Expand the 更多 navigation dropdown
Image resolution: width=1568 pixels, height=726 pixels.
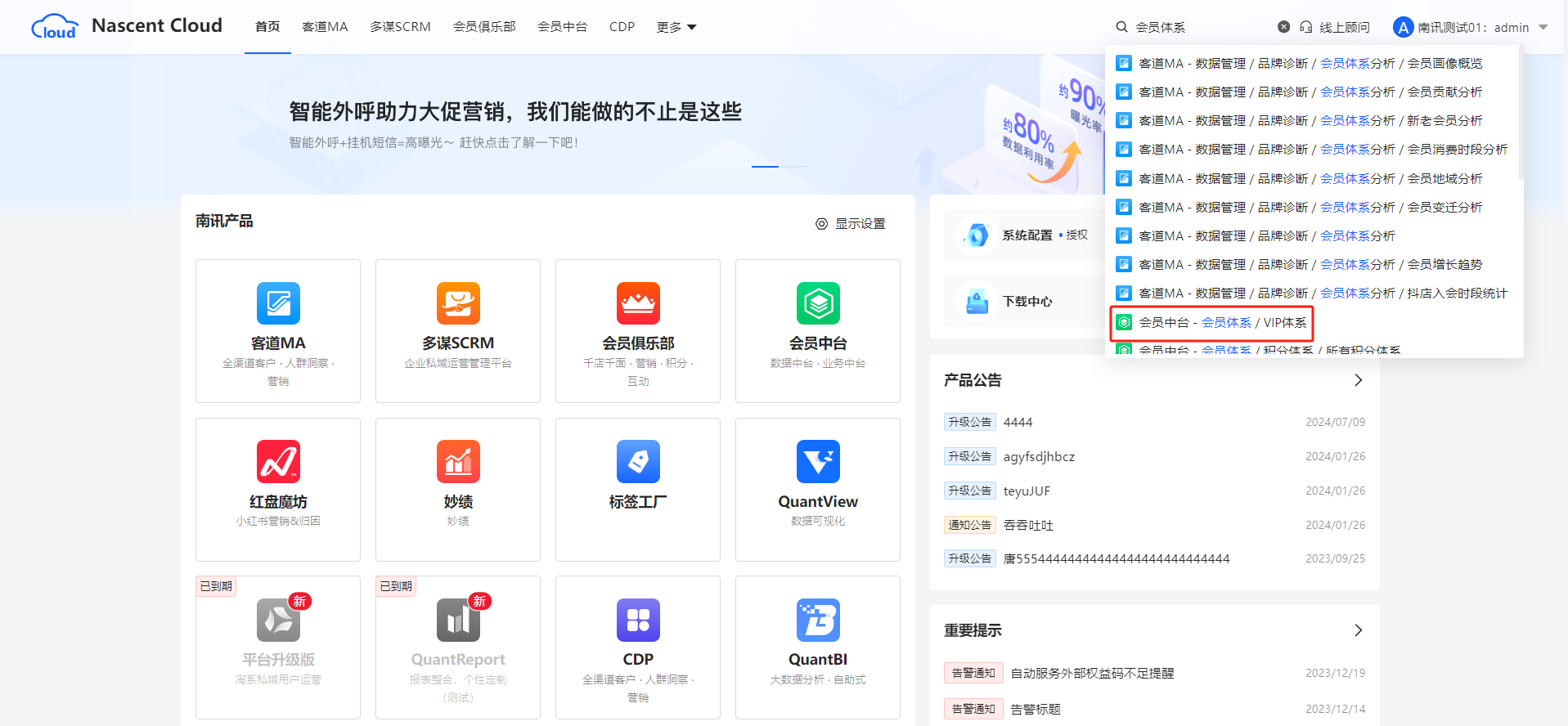coord(676,27)
